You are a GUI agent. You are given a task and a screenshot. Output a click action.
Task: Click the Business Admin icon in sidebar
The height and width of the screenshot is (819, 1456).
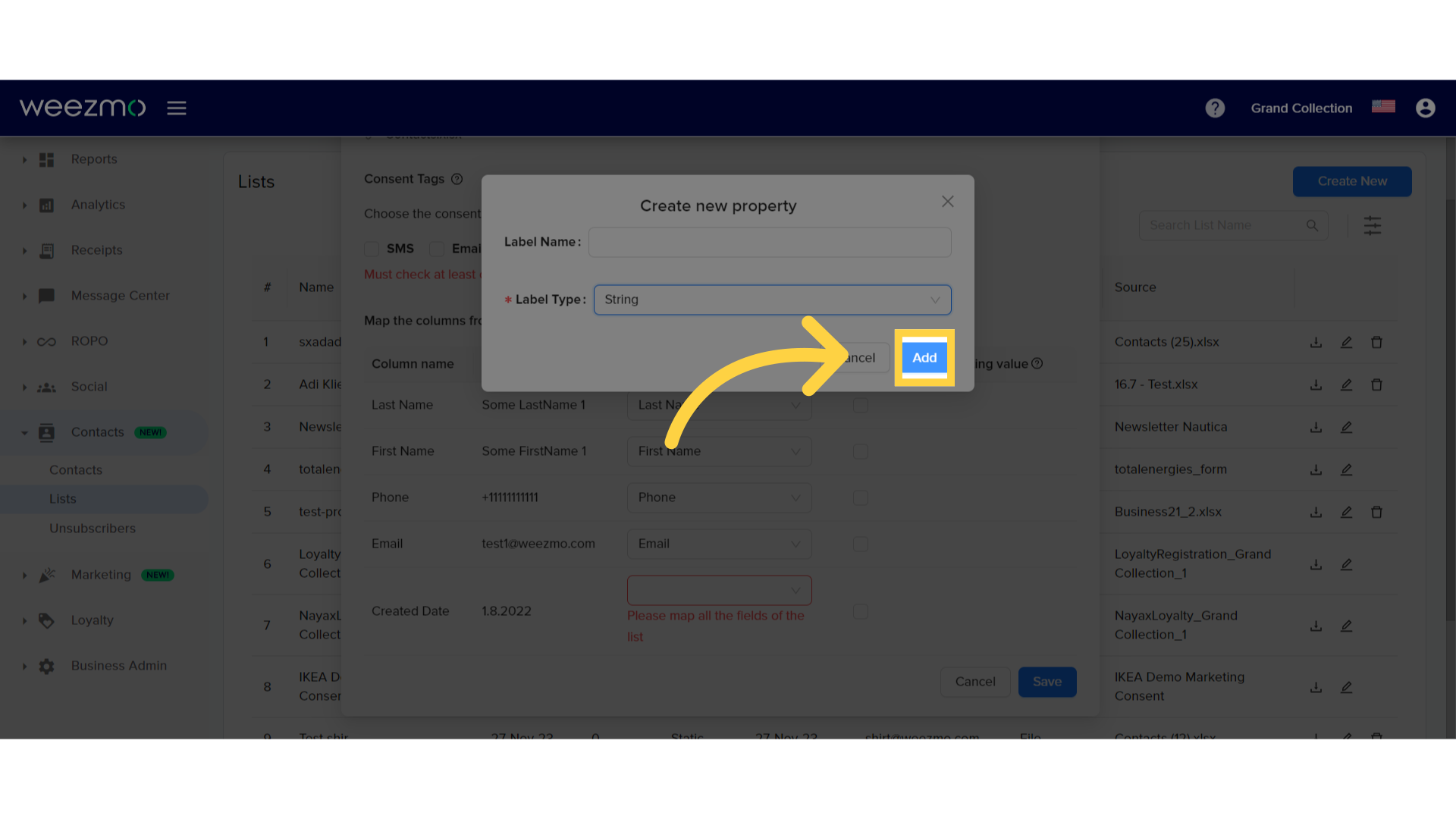(x=46, y=665)
